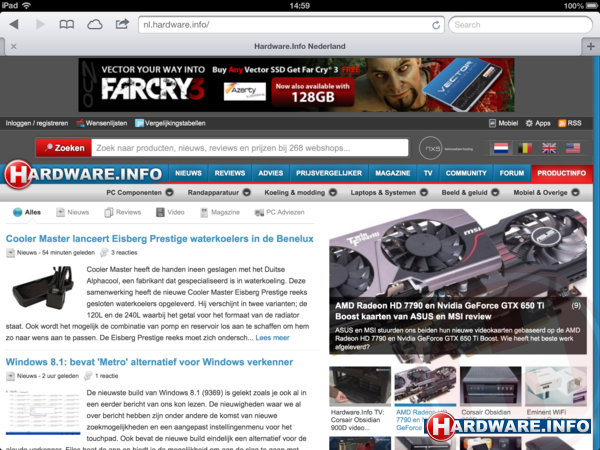Image resolution: width=600 pixels, height=450 pixels.
Task: Click the red Zoeken button
Action: [x=64, y=148]
